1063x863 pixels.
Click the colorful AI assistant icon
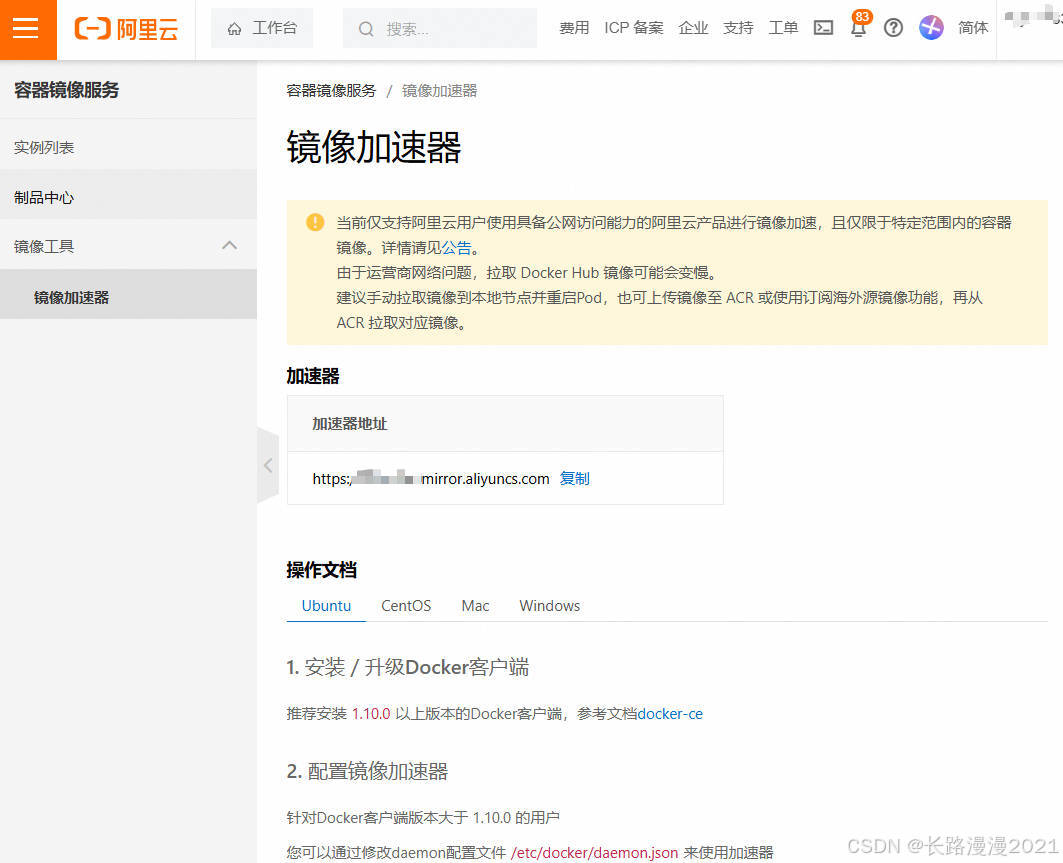[931, 28]
